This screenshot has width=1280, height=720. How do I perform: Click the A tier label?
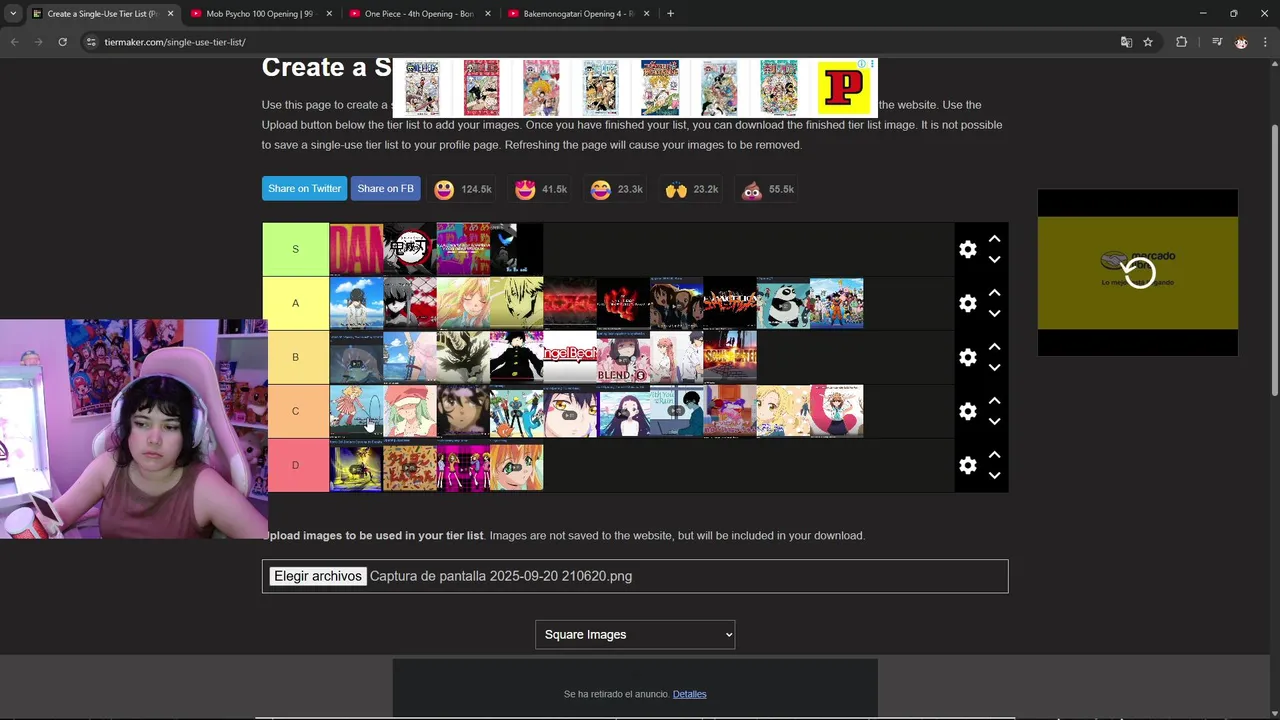295,303
